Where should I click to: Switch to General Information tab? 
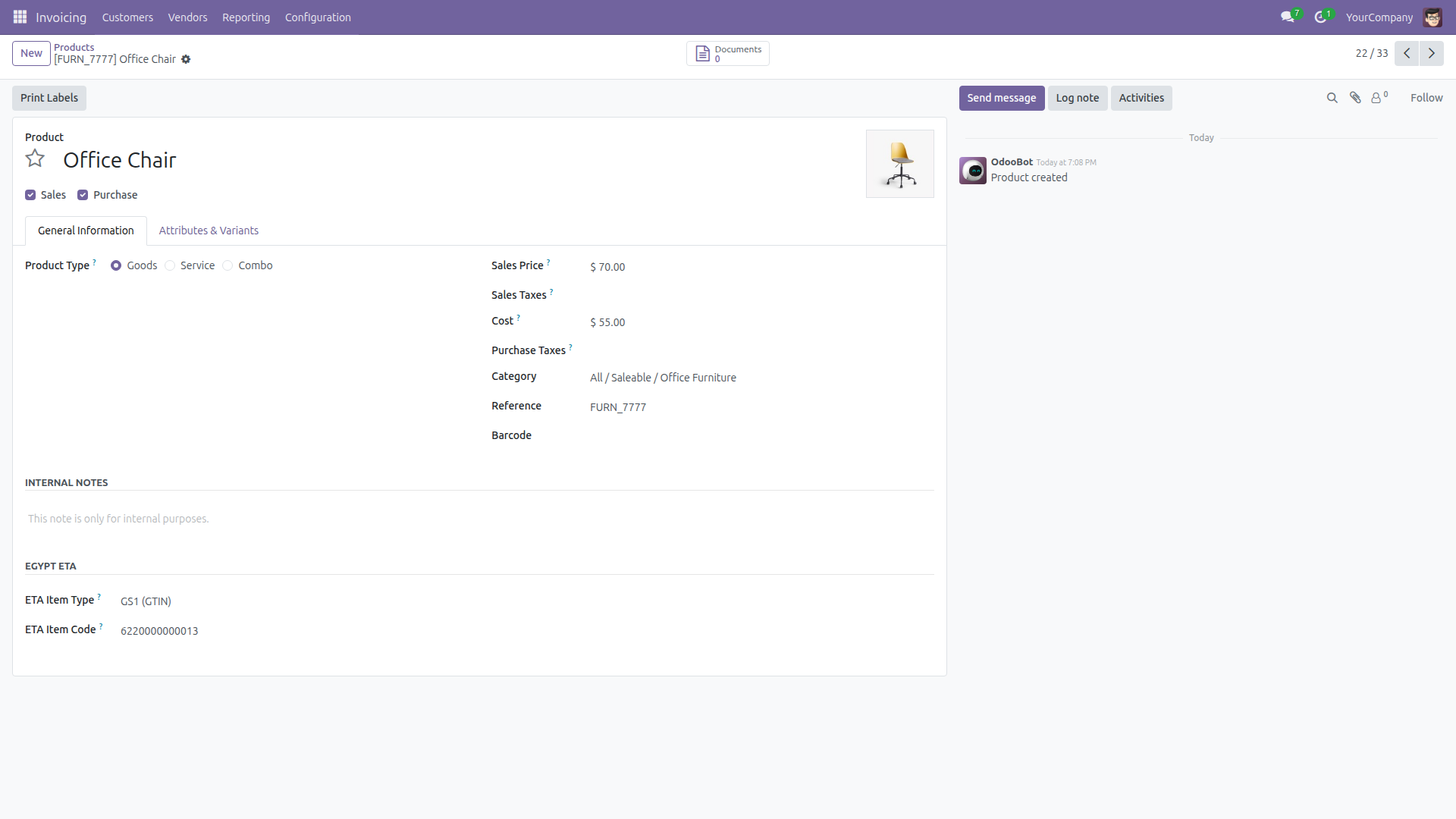click(86, 231)
